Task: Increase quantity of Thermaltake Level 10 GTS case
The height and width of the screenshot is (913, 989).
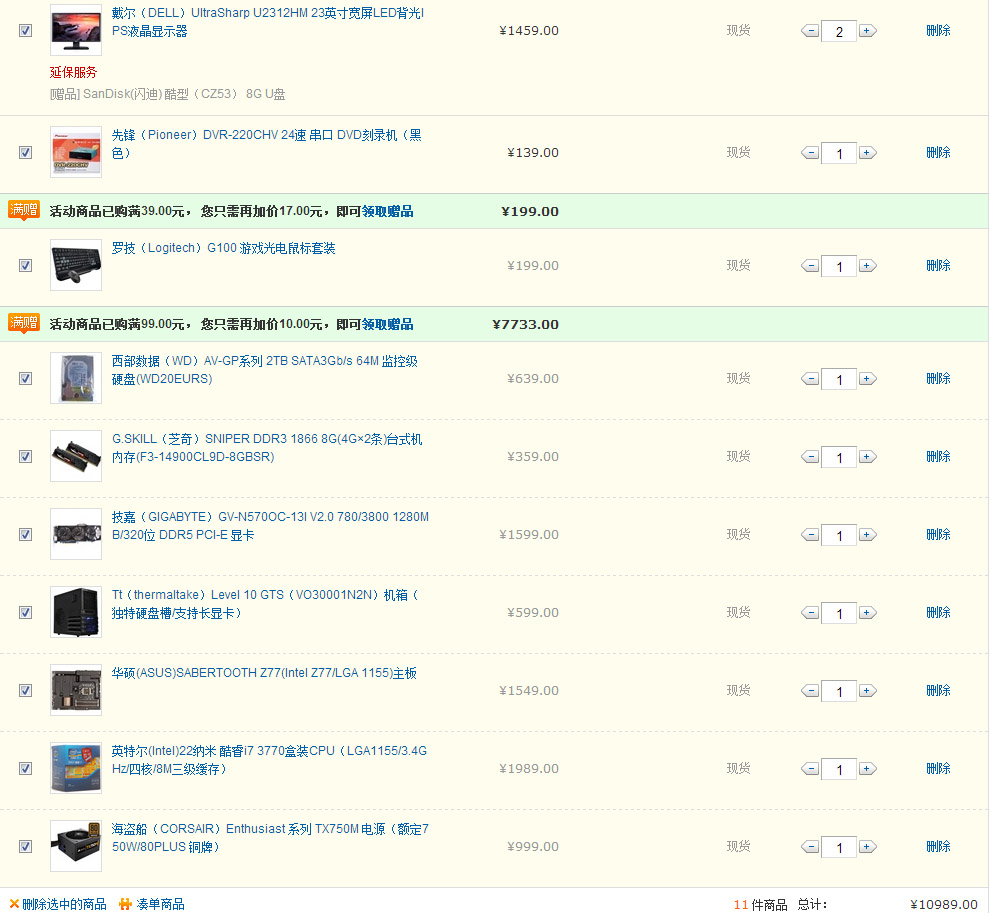Action: (868, 612)
